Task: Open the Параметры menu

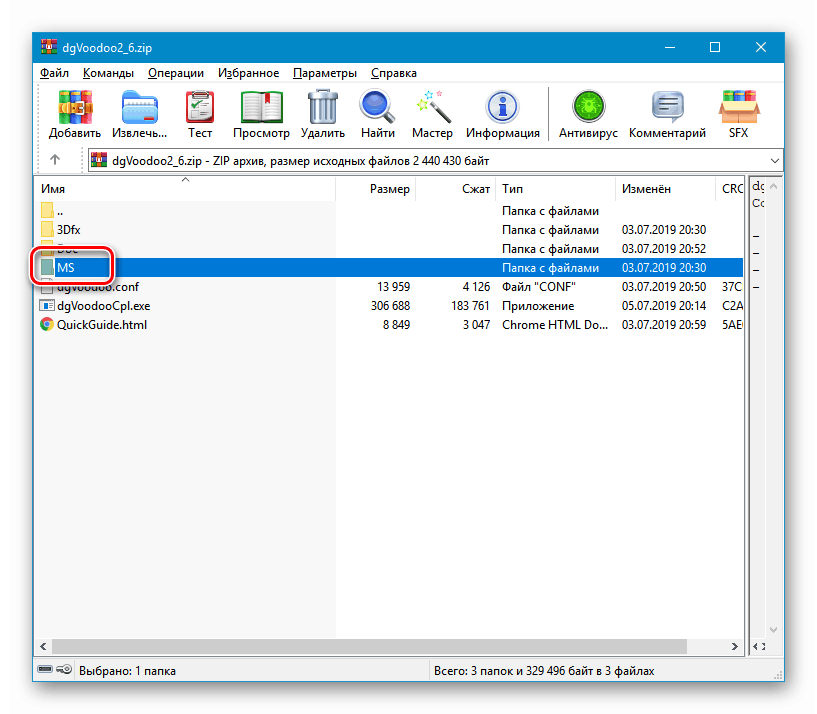Action: coord(325,73)
